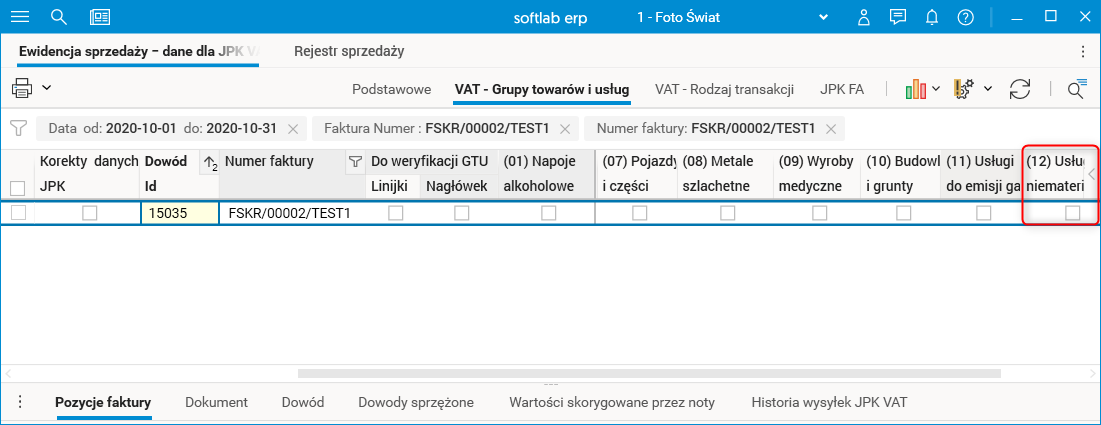Remove the Faktura Numer filter chip
This screenshot has width=1101, height=425.
[565, 129]
